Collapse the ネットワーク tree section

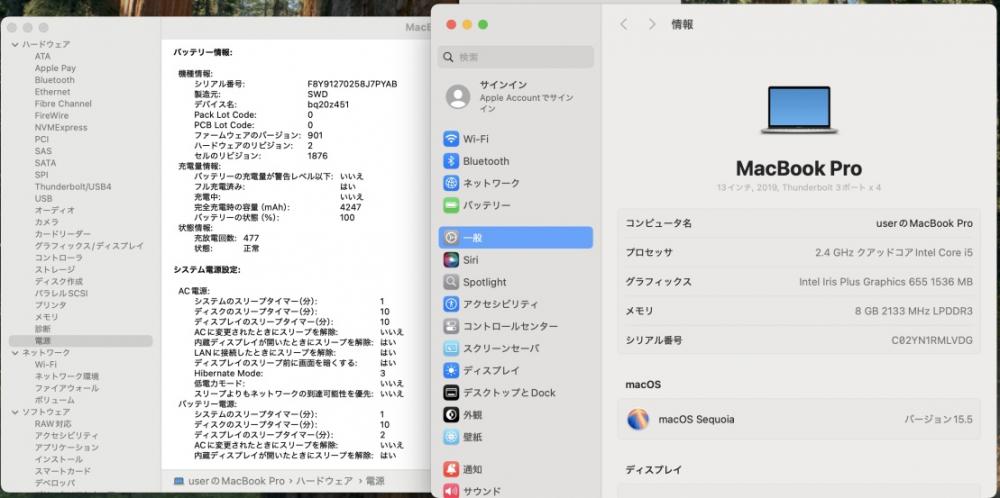click(15, 353)
